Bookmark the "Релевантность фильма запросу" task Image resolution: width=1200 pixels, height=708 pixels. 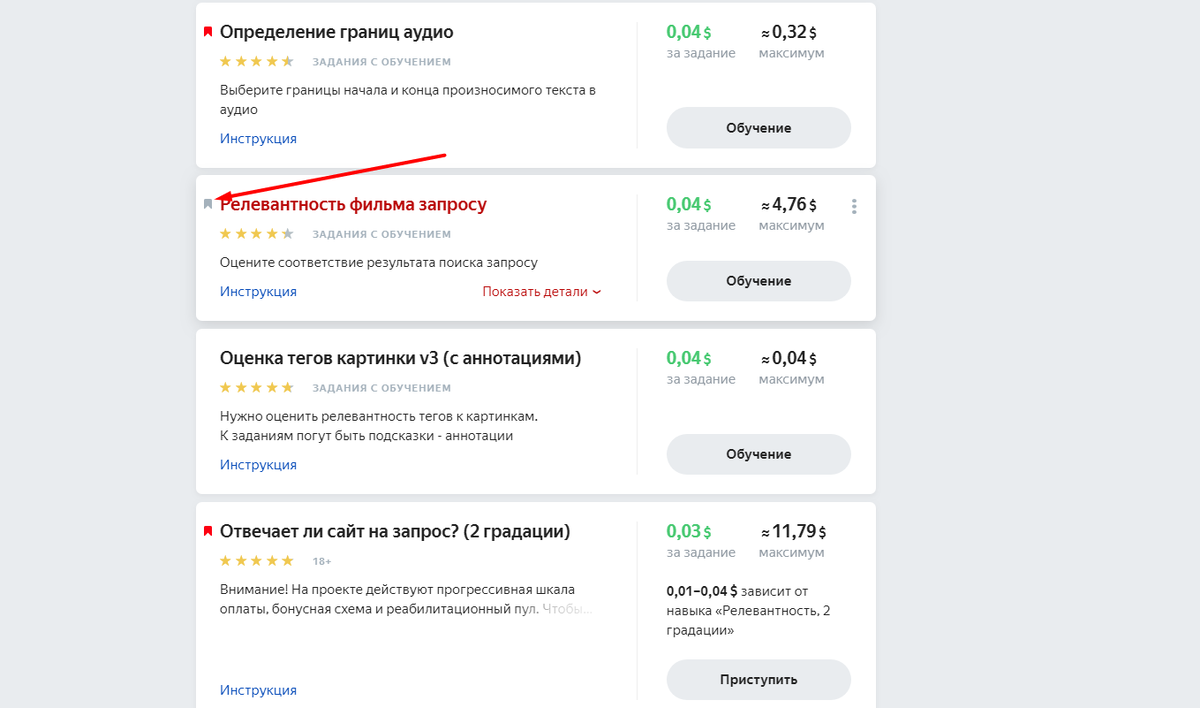[208, 204]
